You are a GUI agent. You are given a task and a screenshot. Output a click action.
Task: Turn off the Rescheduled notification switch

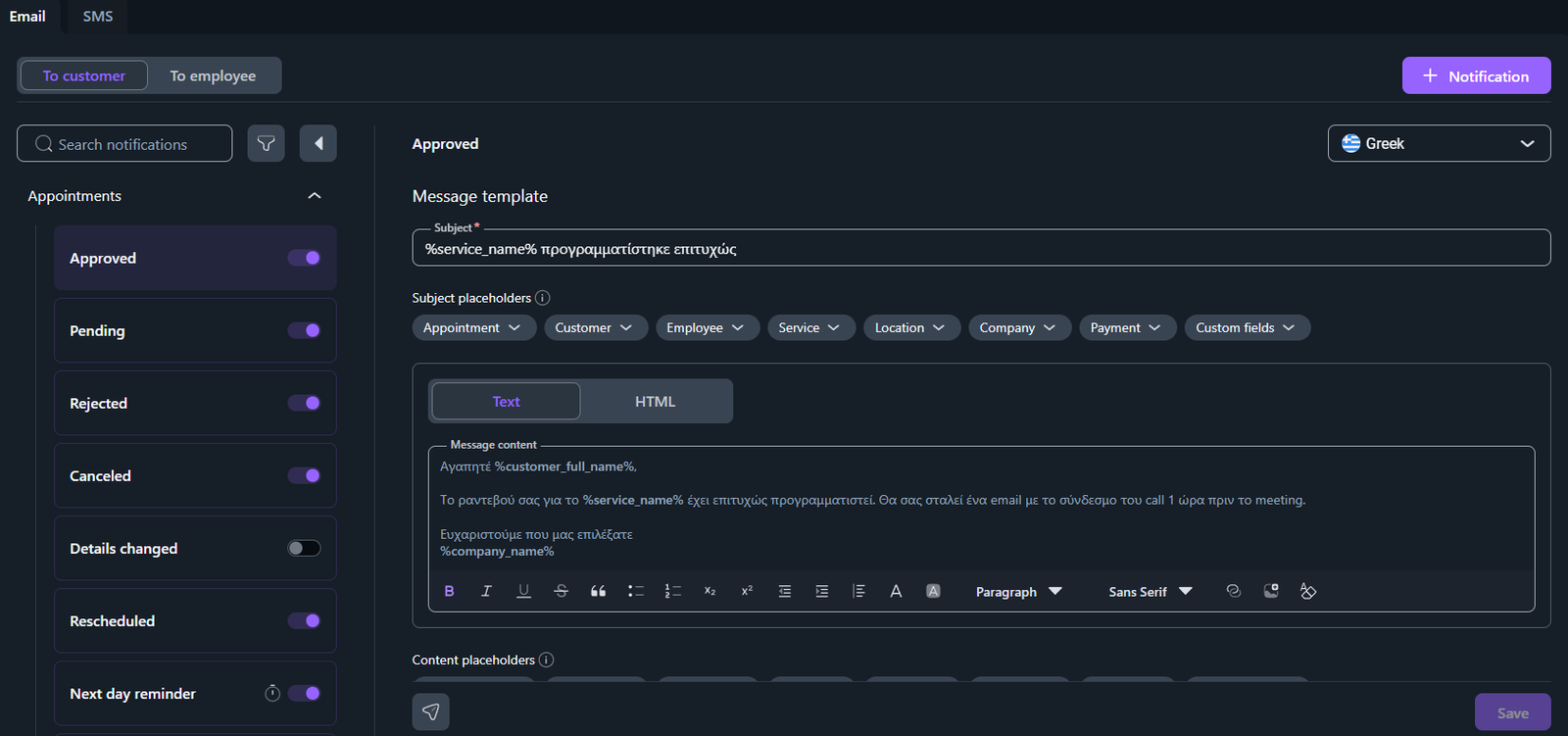coord(304,620)
